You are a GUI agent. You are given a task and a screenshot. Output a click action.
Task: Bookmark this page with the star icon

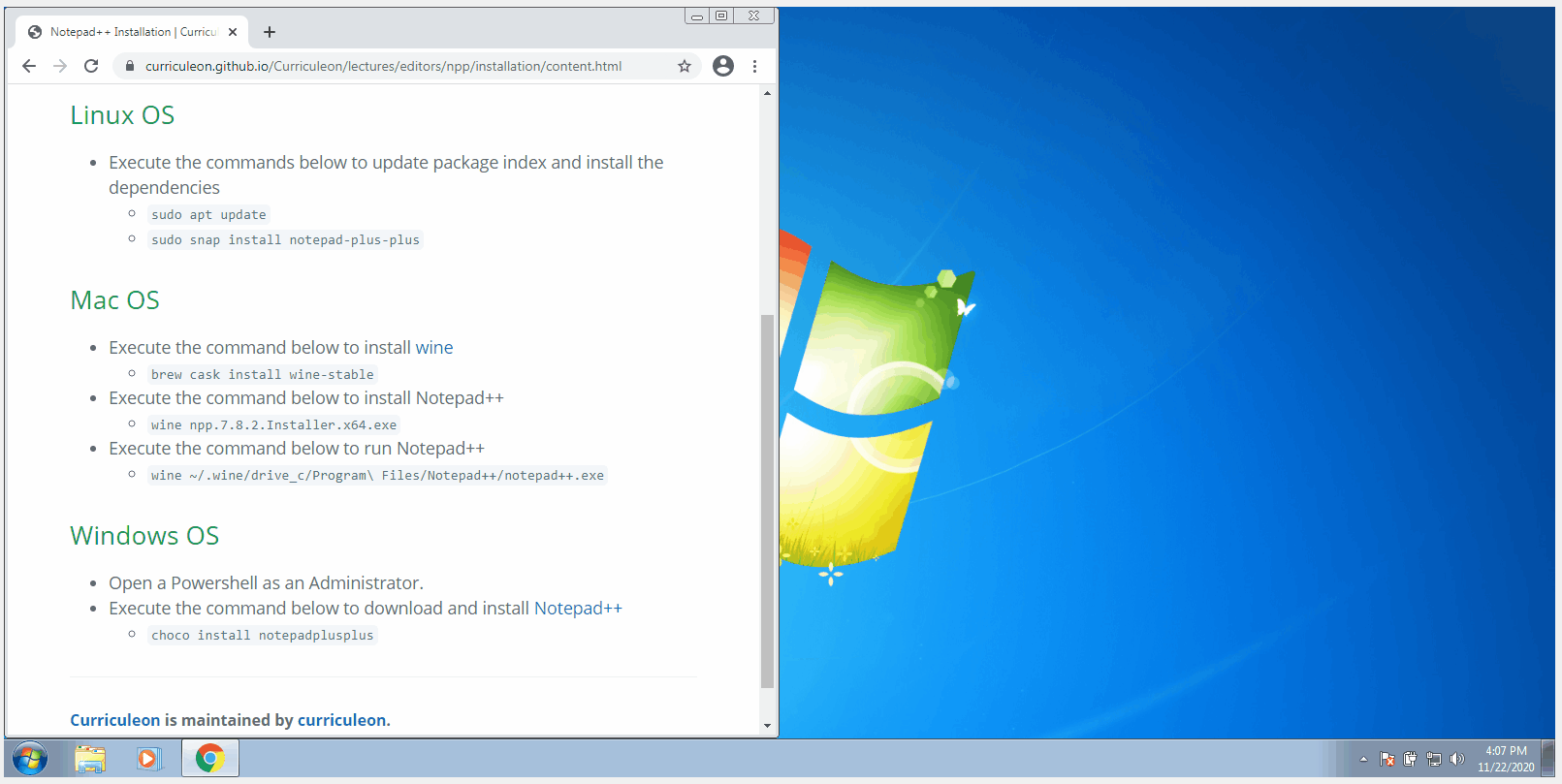pyautogui.click(x=685, y=66)
